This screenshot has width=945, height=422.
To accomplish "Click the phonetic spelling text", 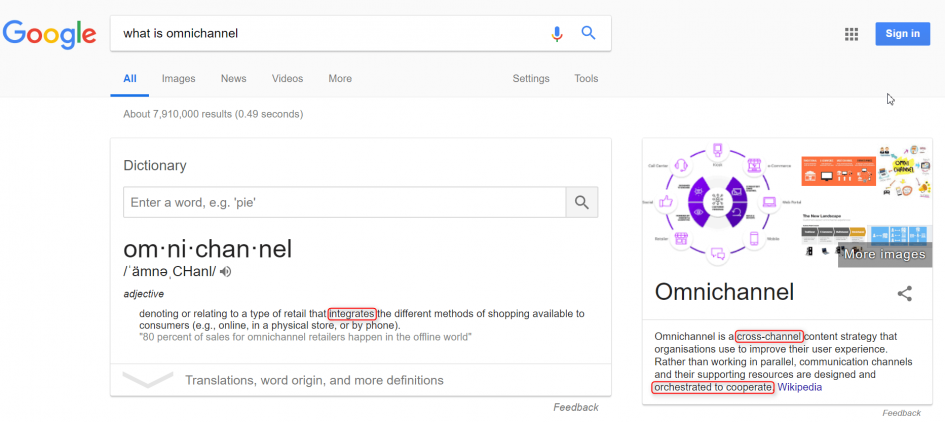I will coord(170,272).
